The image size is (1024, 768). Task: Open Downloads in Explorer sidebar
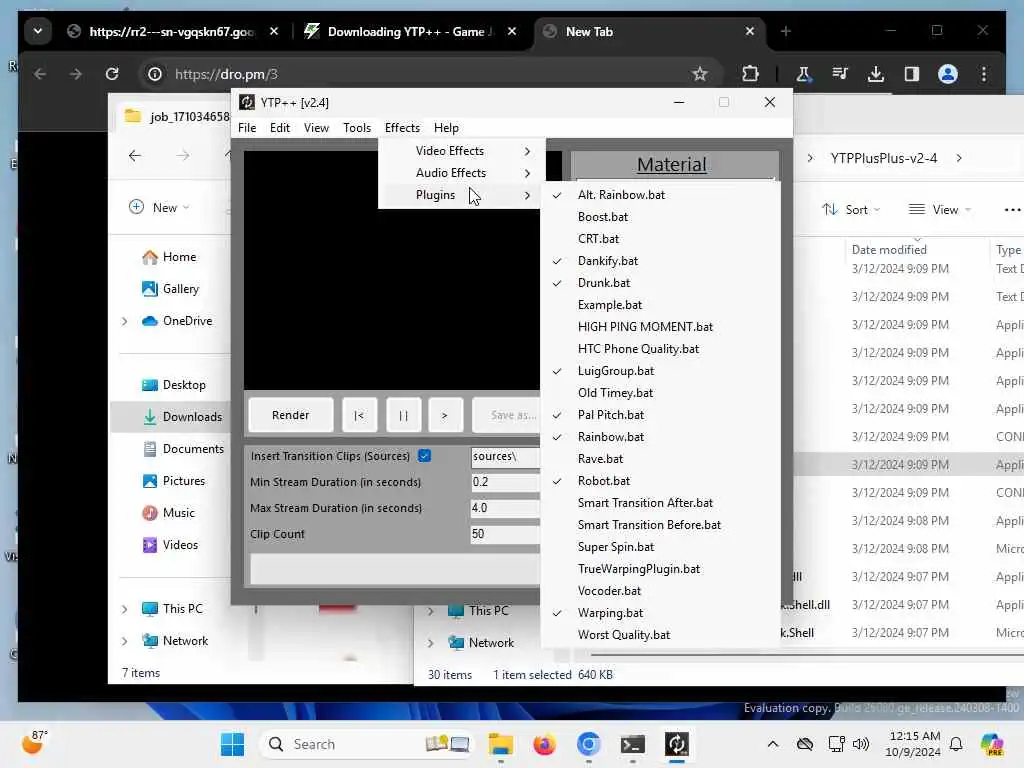(x=182, y=417)
